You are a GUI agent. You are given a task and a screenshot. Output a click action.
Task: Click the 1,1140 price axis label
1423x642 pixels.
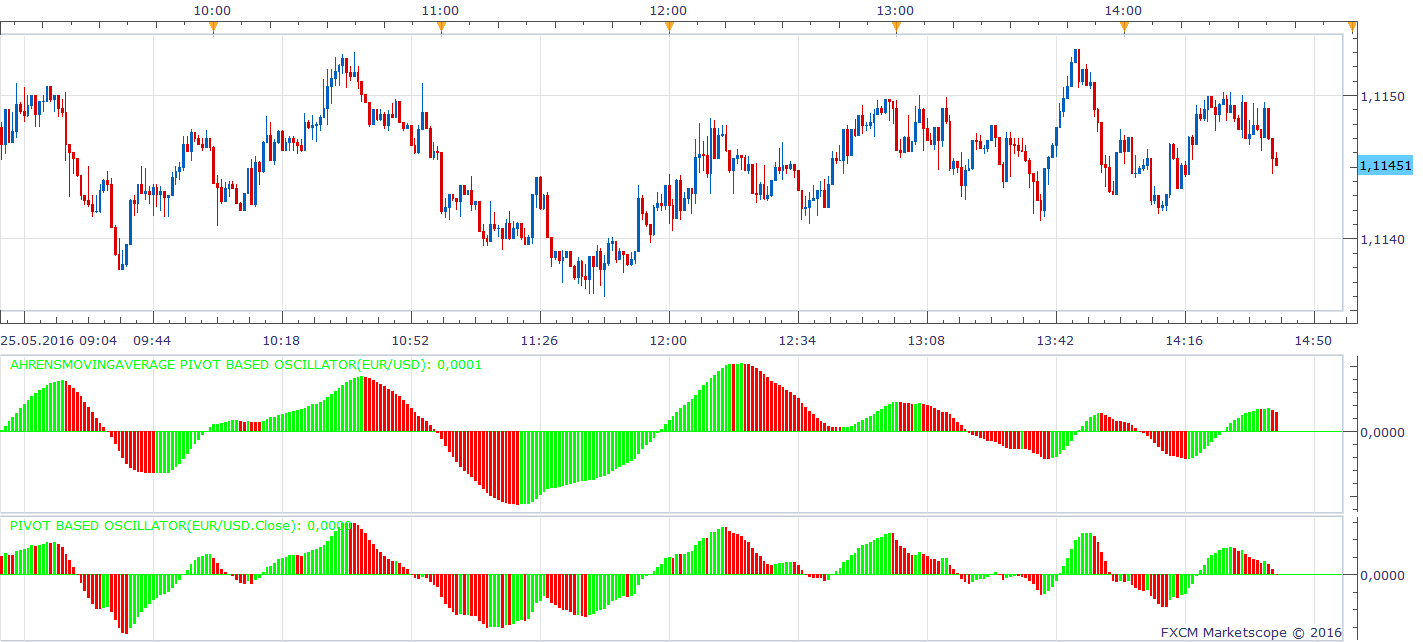(x=1384, y=239)
